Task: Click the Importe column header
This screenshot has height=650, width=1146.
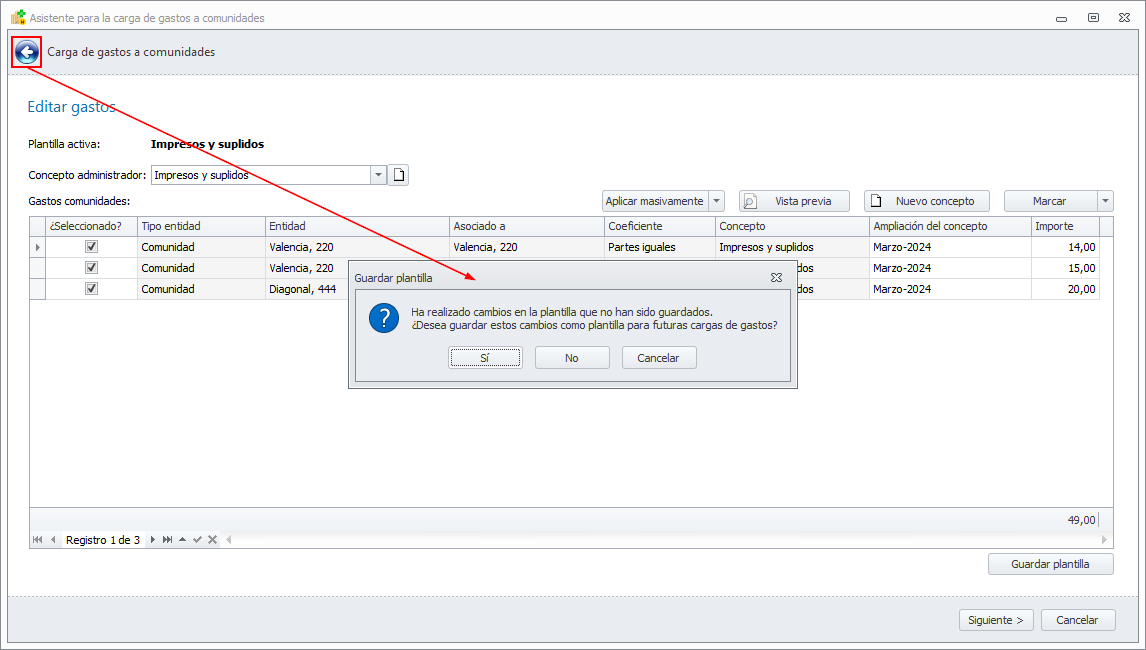Action: tap(1065, 227)
